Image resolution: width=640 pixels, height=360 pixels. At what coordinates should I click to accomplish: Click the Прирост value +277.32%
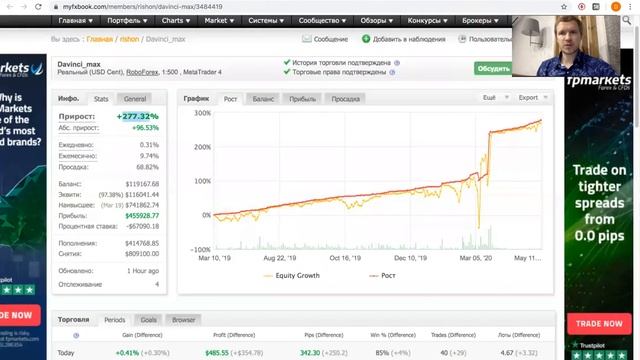(x=138, y=116)
